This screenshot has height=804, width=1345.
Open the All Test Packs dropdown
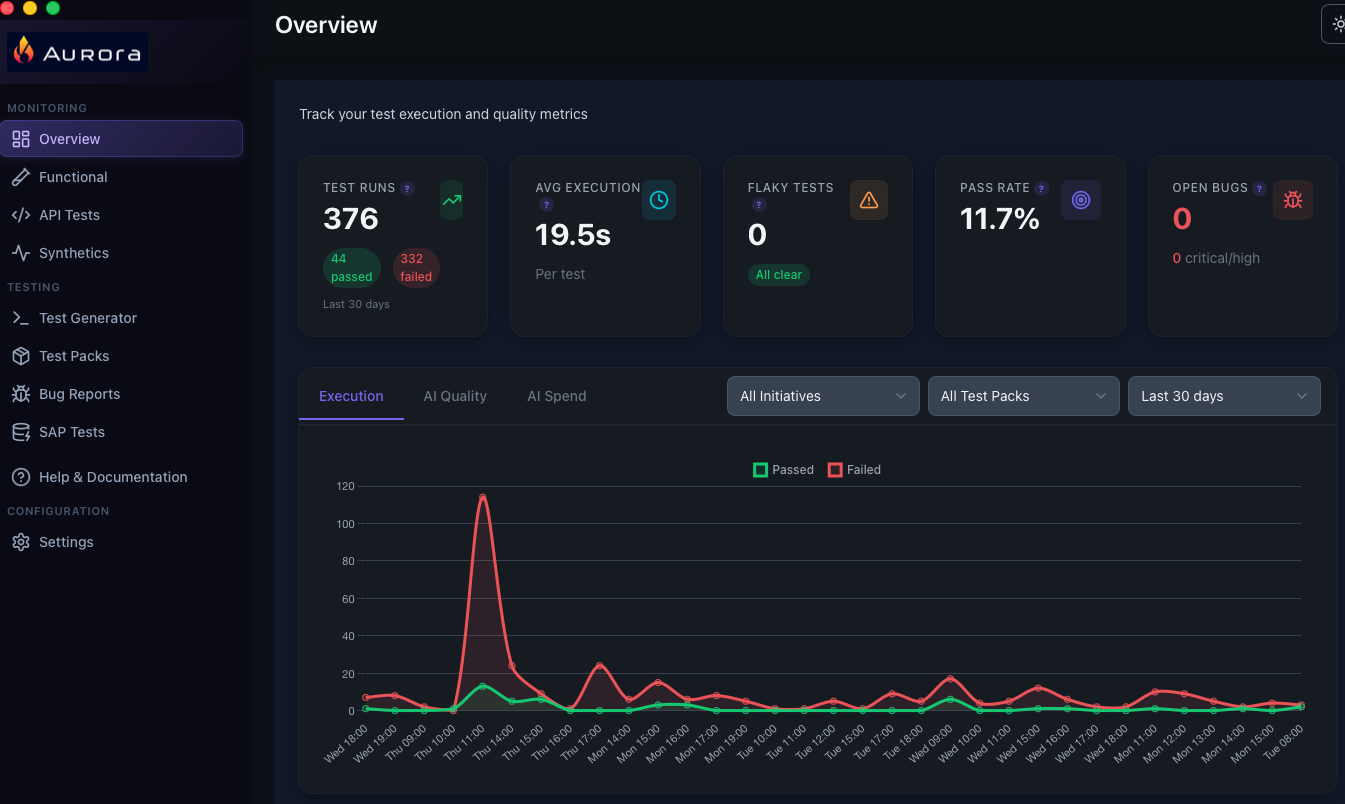[1024, 396]
